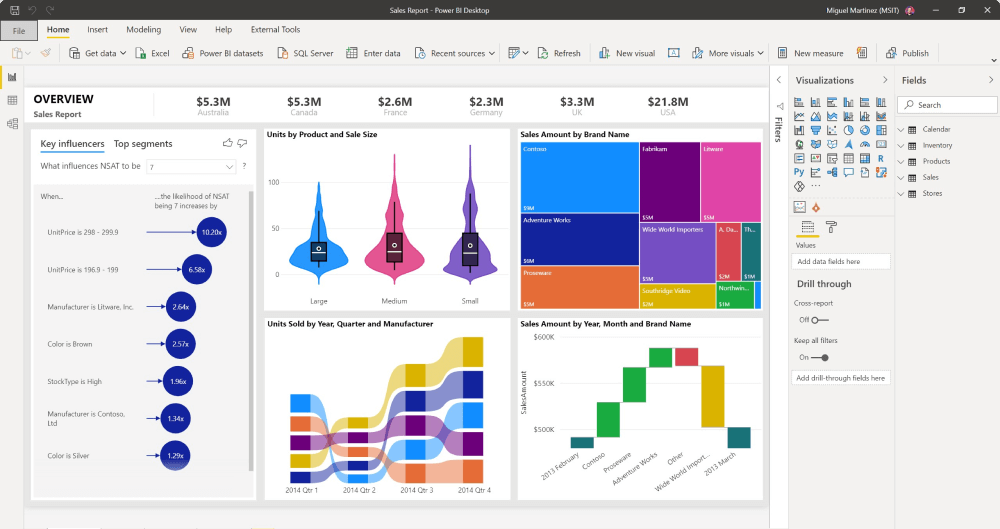Click the SQL Server button
1000x529 pixels.
(x=305, y=54)
